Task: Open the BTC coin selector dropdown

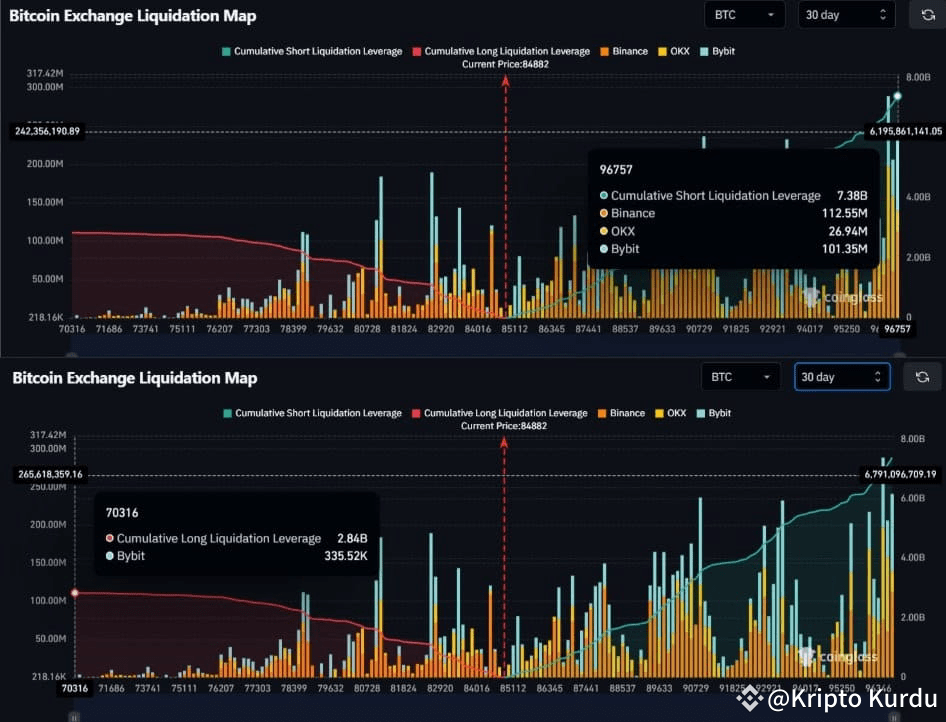Action: tap(744, 14)
